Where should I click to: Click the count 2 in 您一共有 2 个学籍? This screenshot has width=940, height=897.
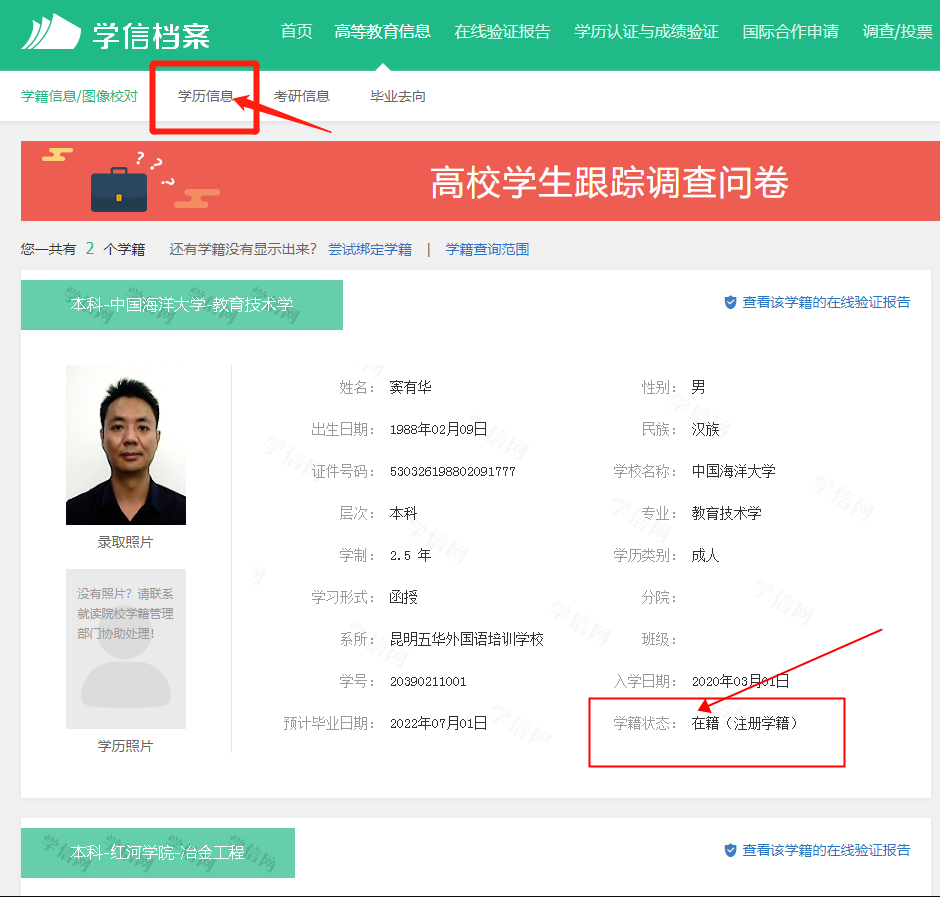tap(90, 248)
